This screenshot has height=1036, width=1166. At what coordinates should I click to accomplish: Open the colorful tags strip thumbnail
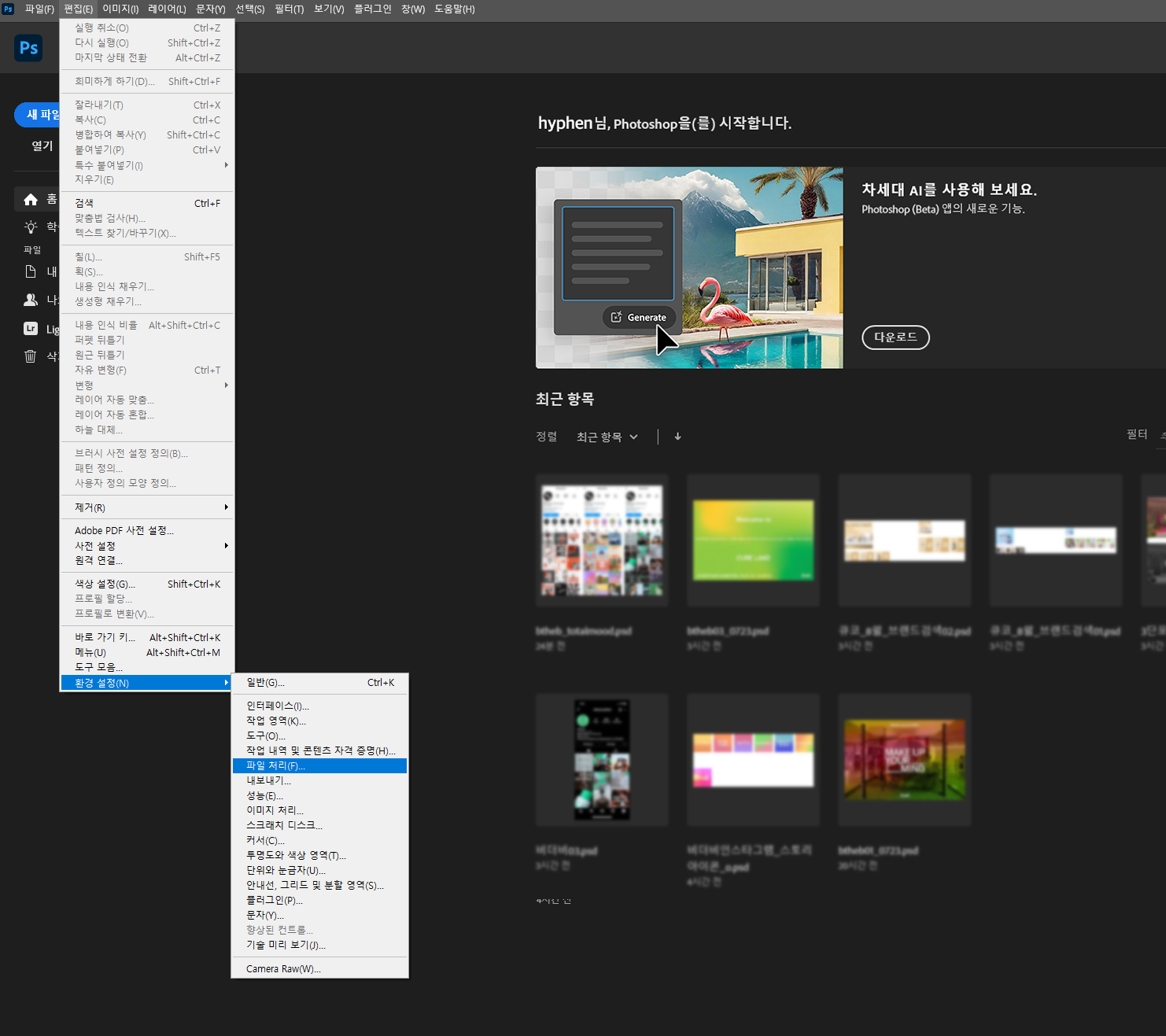tap(753, 760)
